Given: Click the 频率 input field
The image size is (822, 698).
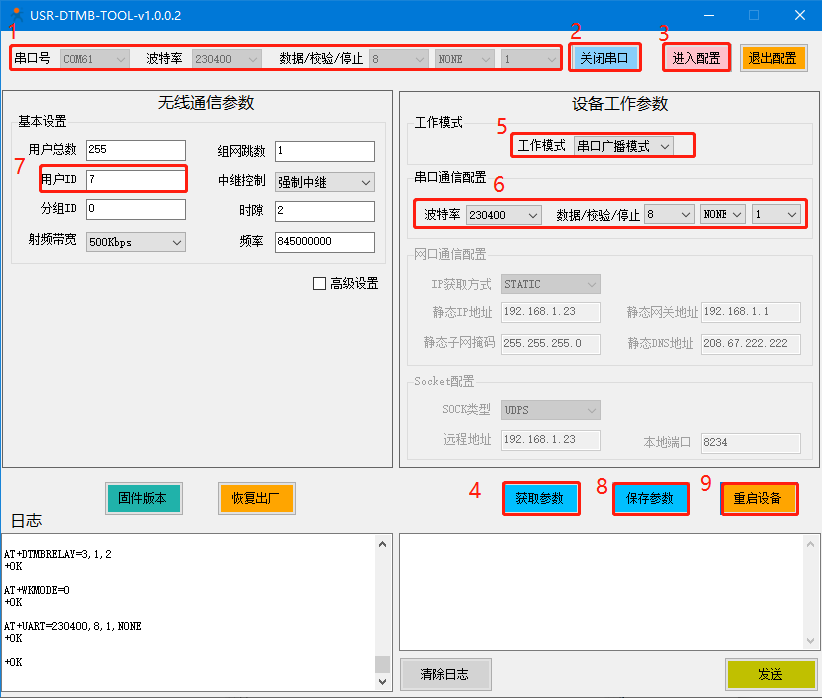Looking at the screenshot, I should point(324,242).
